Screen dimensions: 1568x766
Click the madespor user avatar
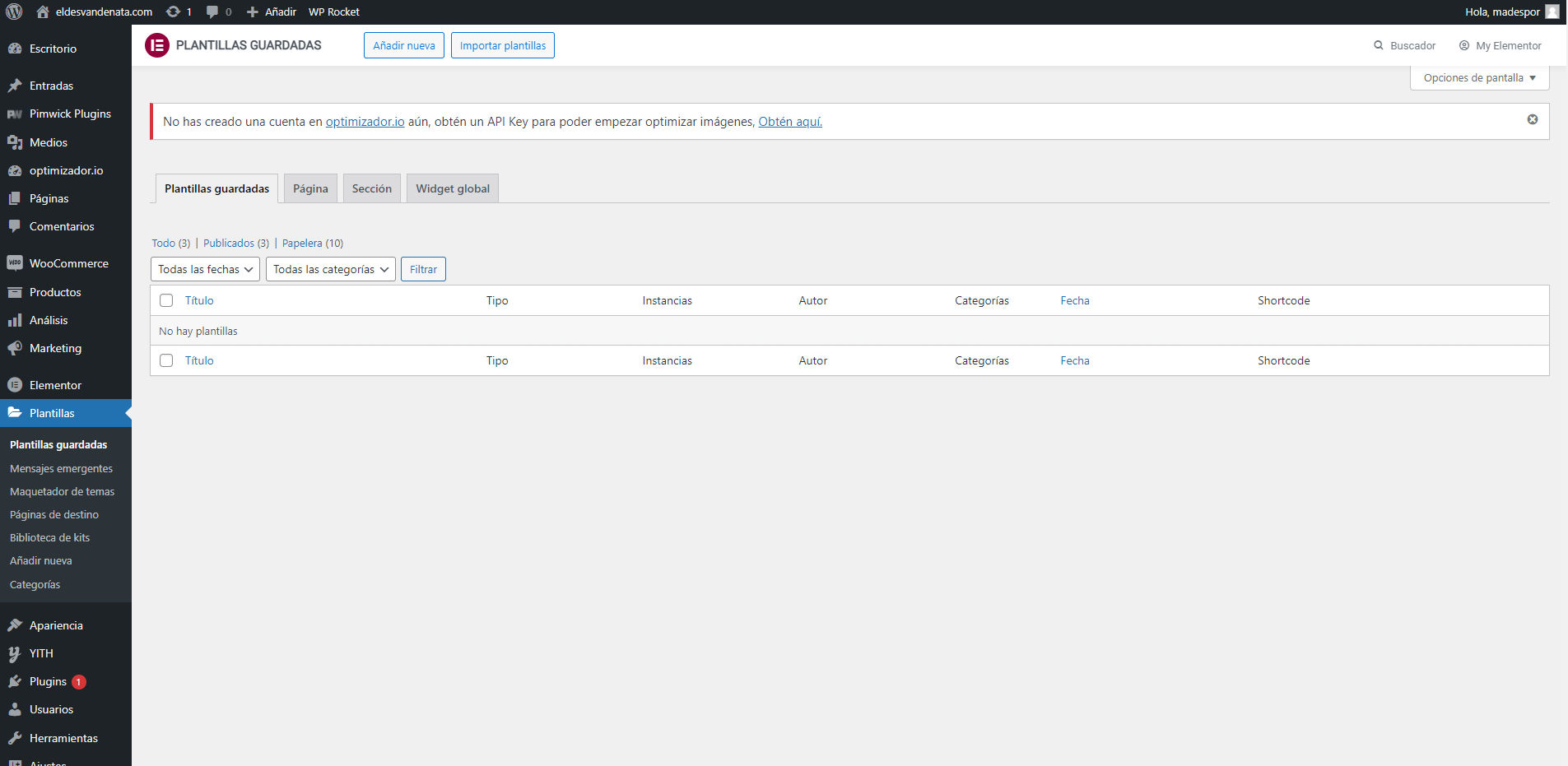(x=1552, y=12)
